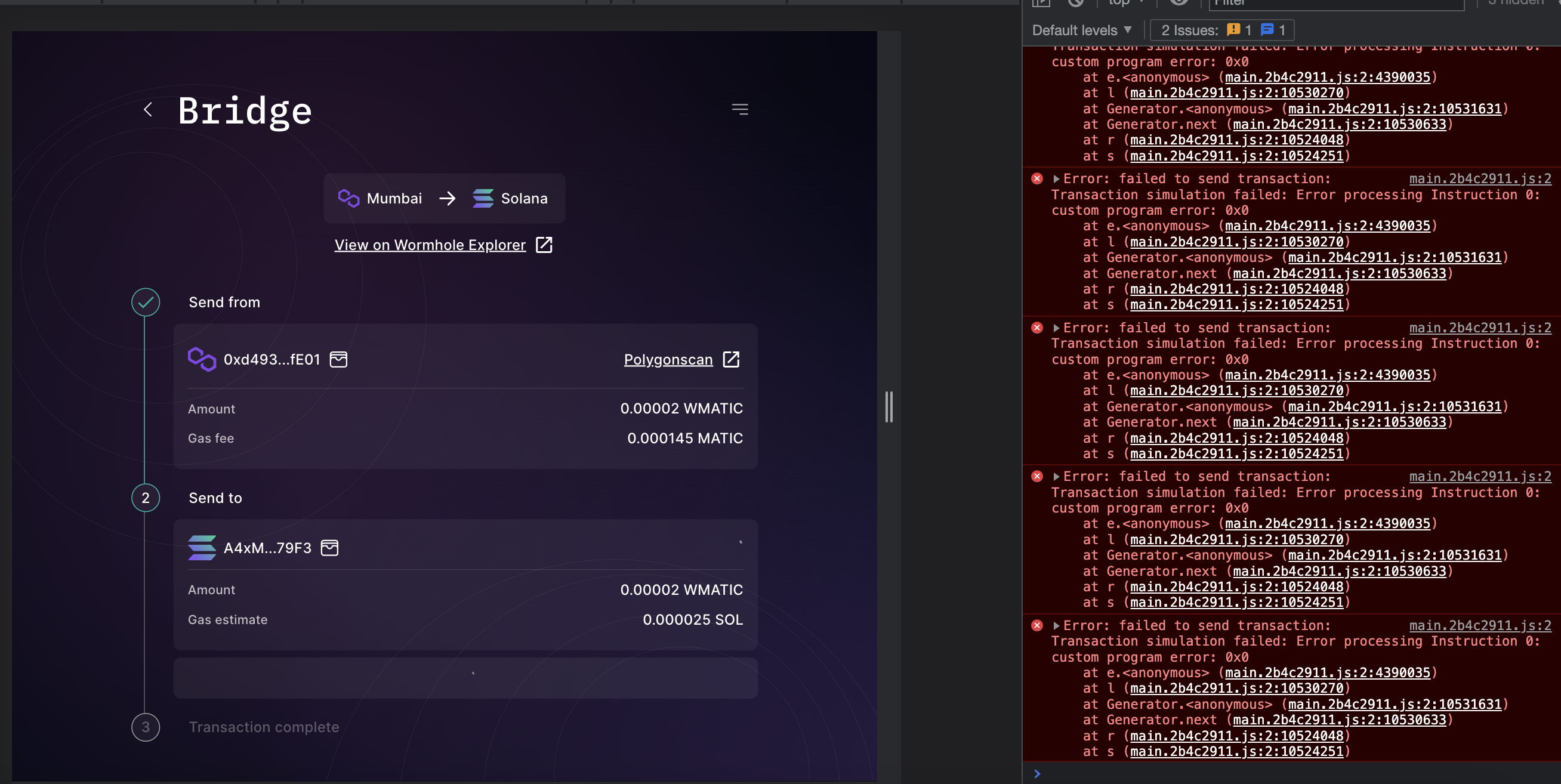Click the 2 Issues button
This screenshot has height=784, width=1561.
pyautogui.click(x=1191, y=30)
